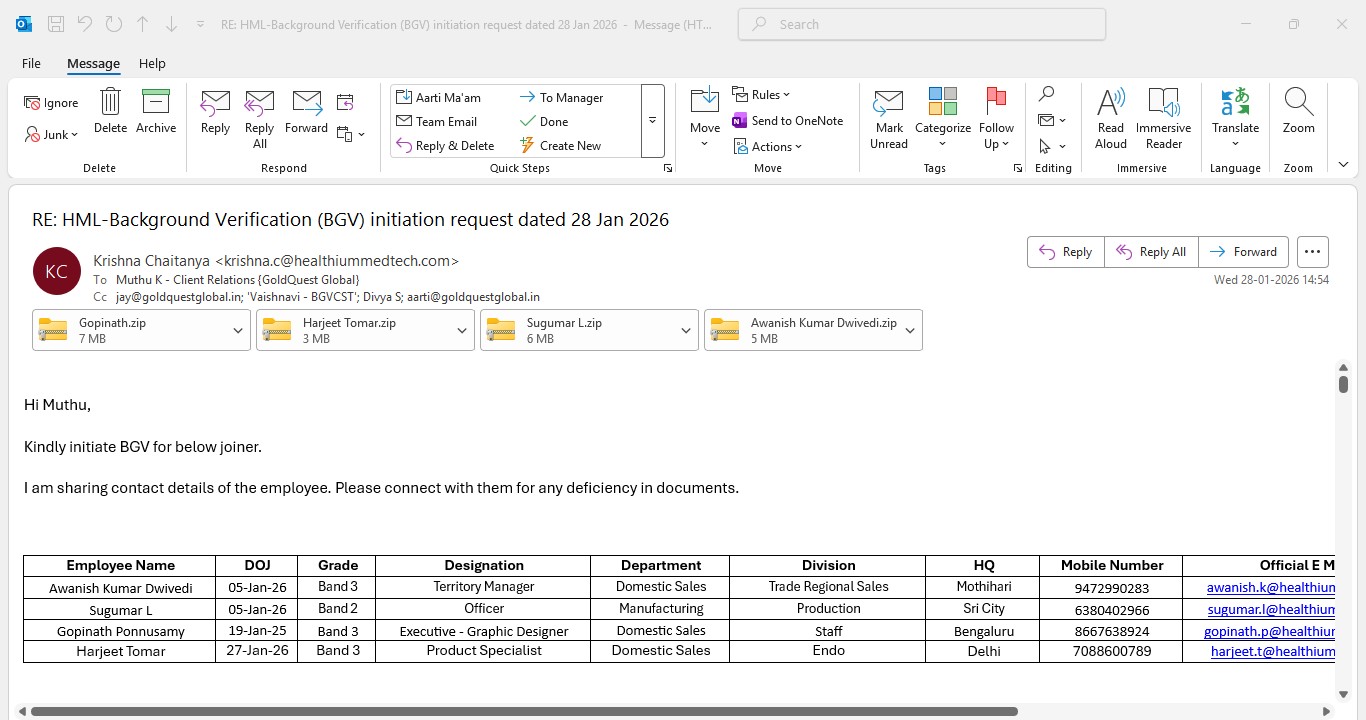Click the Search input box

pyautogui.click(x=920, y=24)
